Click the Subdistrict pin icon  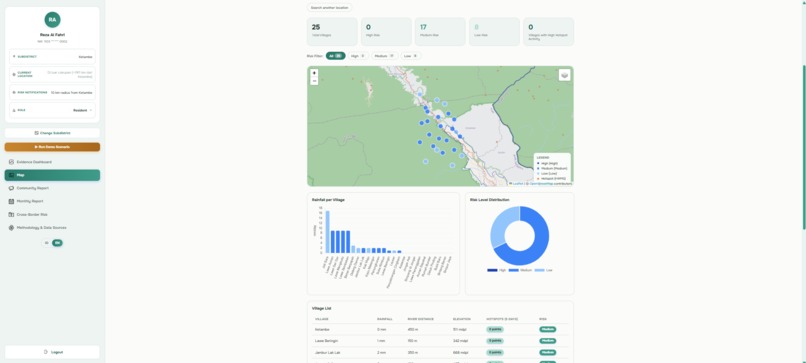pos(14,57)
